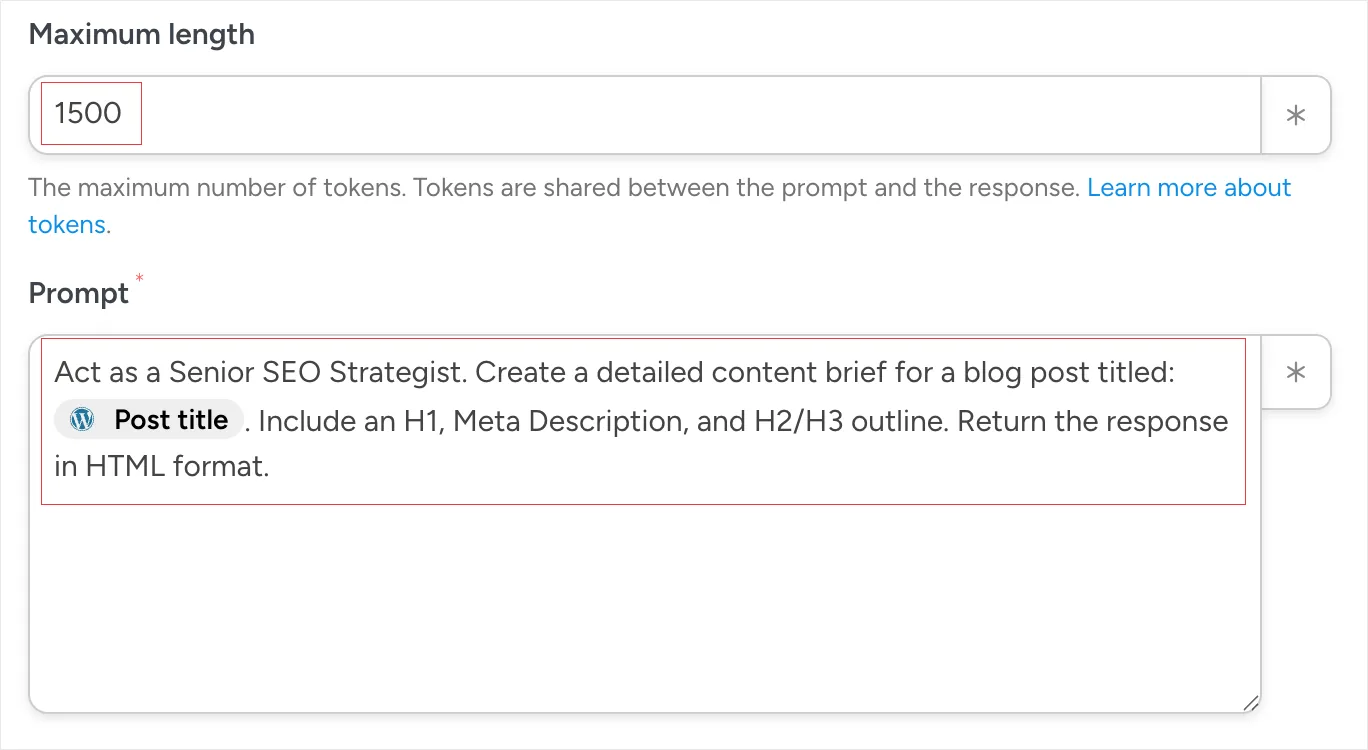Screen dimensions: 1368x750
Task: Click the asterisk button beside the Prompt field
Action: (1296, 372)
